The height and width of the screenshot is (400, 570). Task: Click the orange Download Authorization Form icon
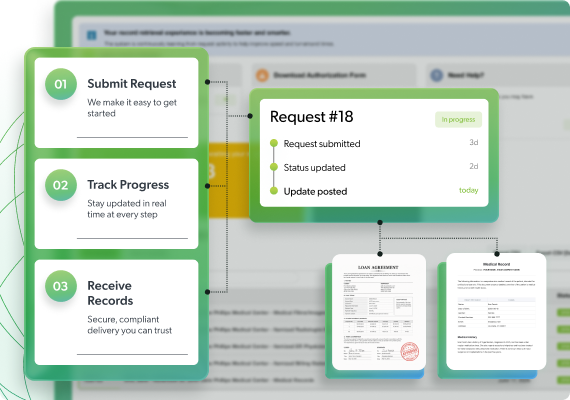tap(262, 75)
